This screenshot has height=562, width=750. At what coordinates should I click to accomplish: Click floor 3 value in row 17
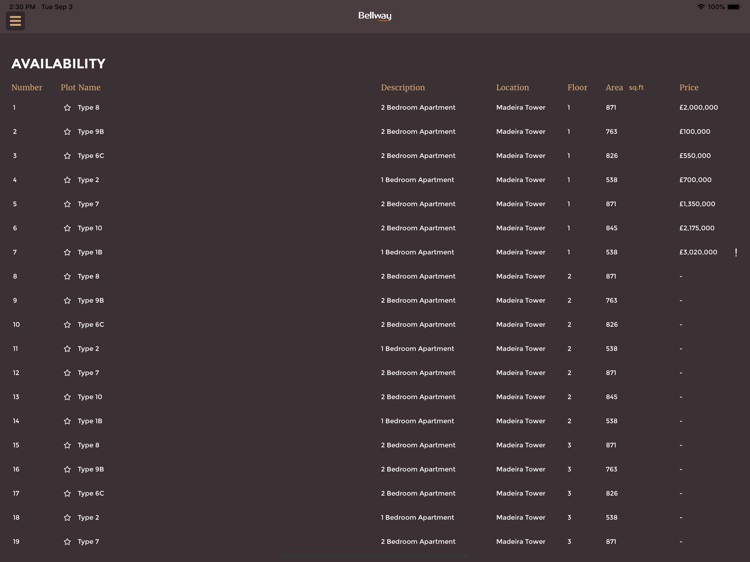[x=569, y=493]
